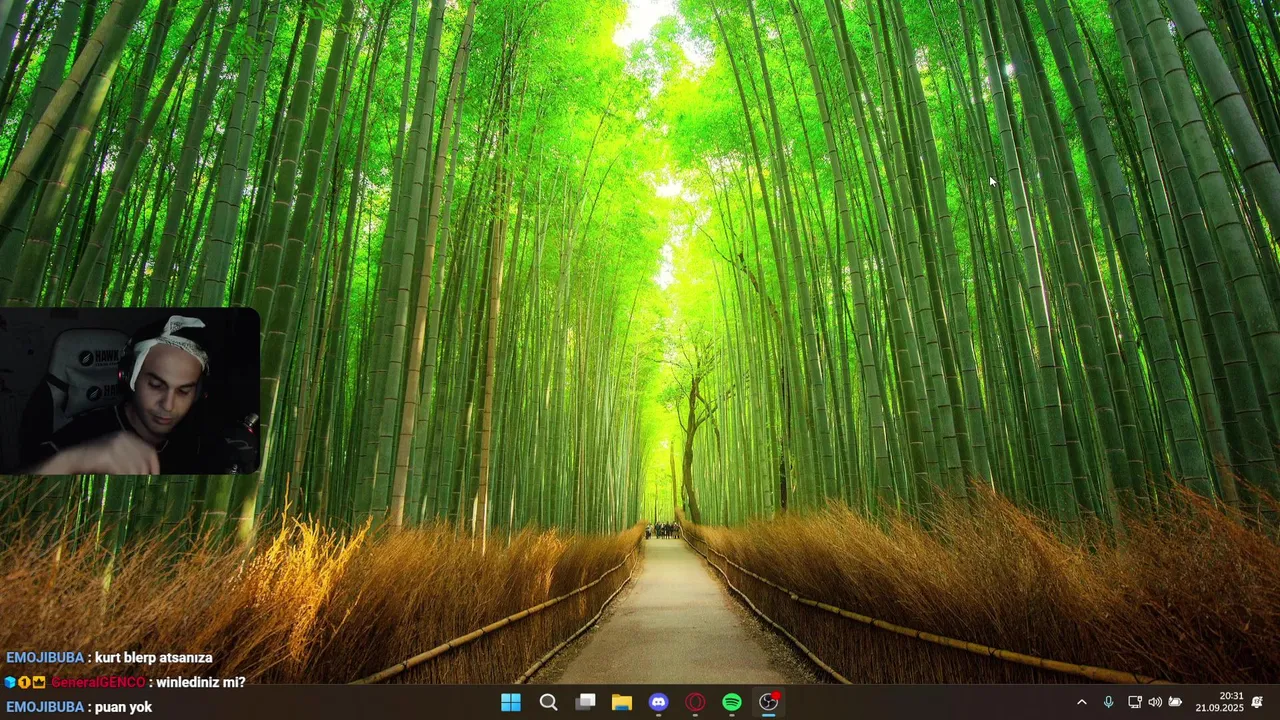Open the volume speaker tray icon
Viewport: 1280px width, 720px height.
(x=1155, y=702)
